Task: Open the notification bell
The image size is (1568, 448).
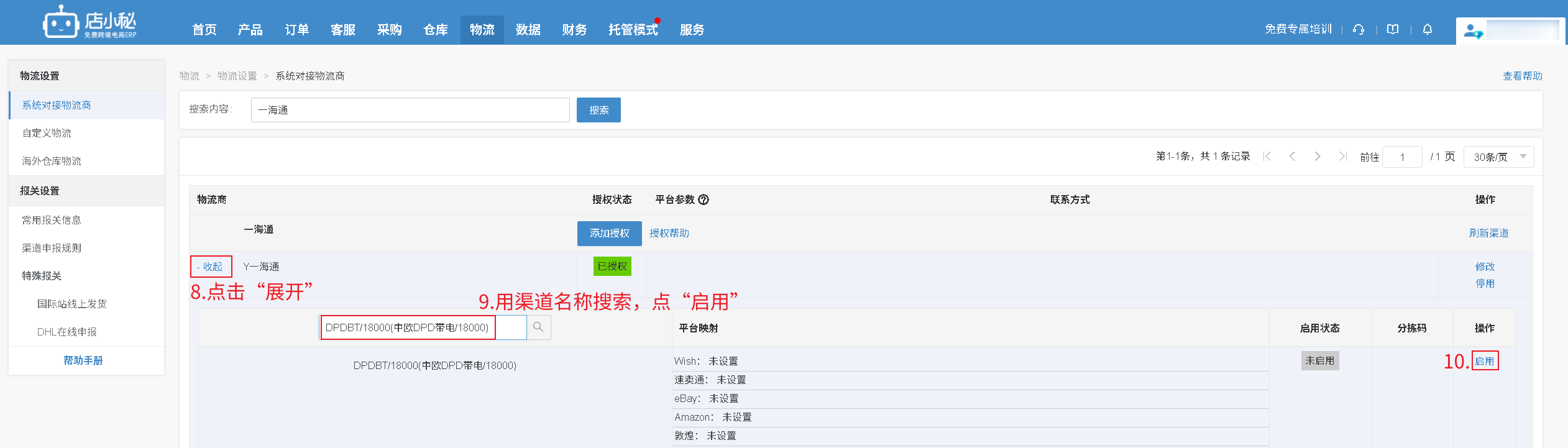Action: point(1428,29)
